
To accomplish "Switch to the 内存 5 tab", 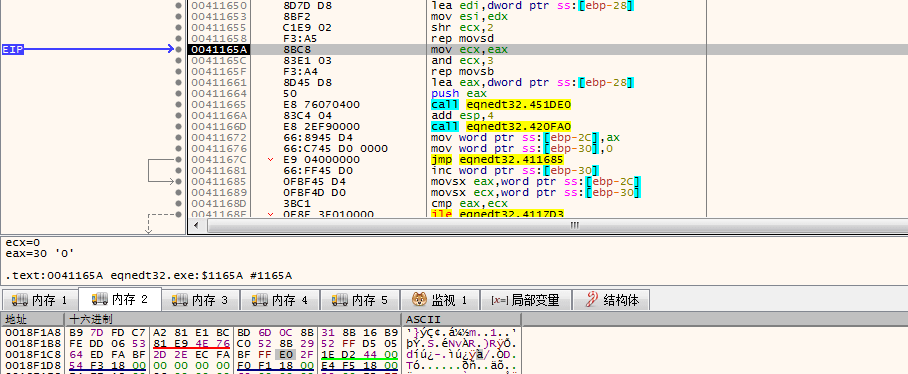I will 360,300.
